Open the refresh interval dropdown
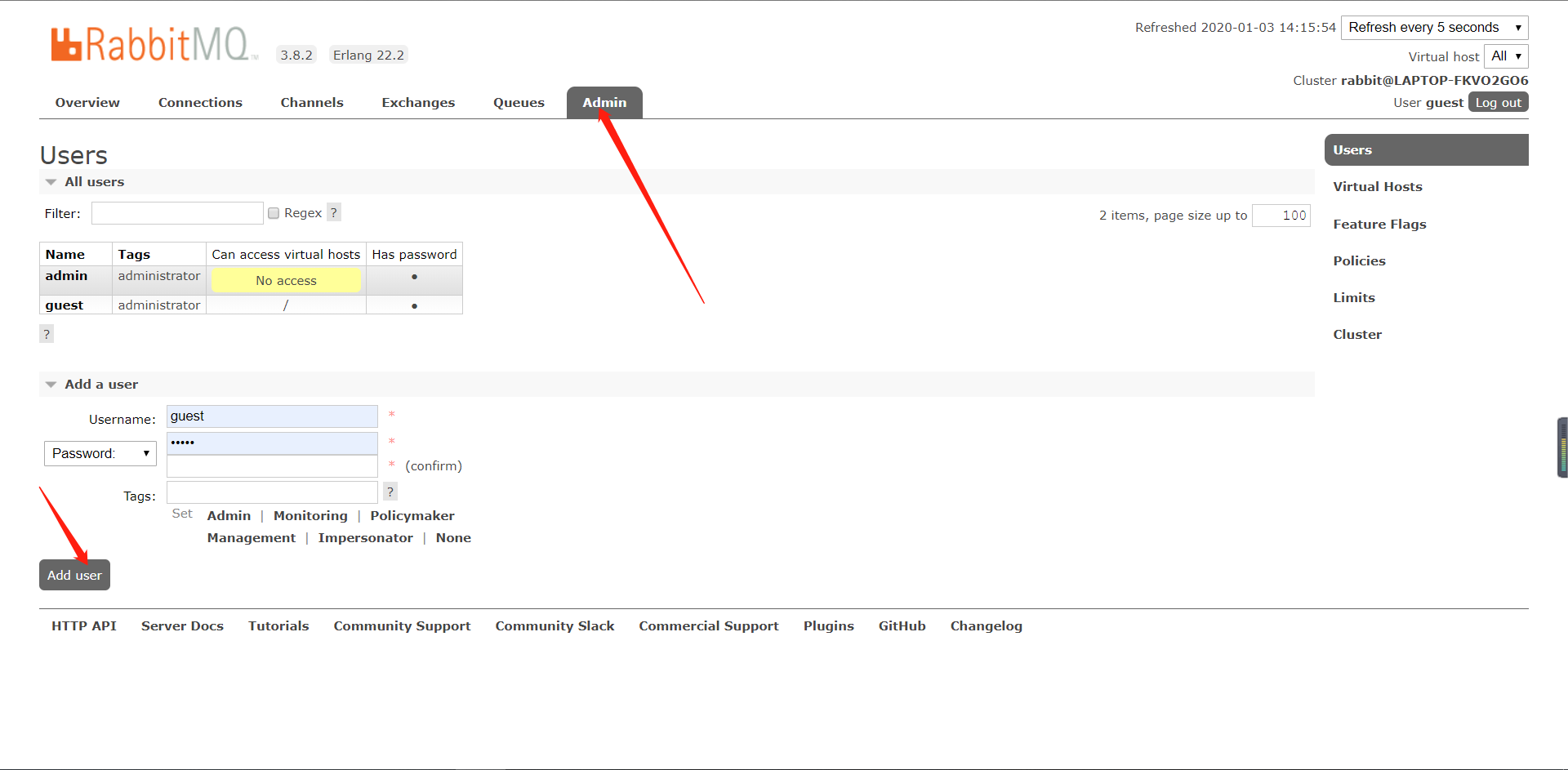 click(1434, 27)
